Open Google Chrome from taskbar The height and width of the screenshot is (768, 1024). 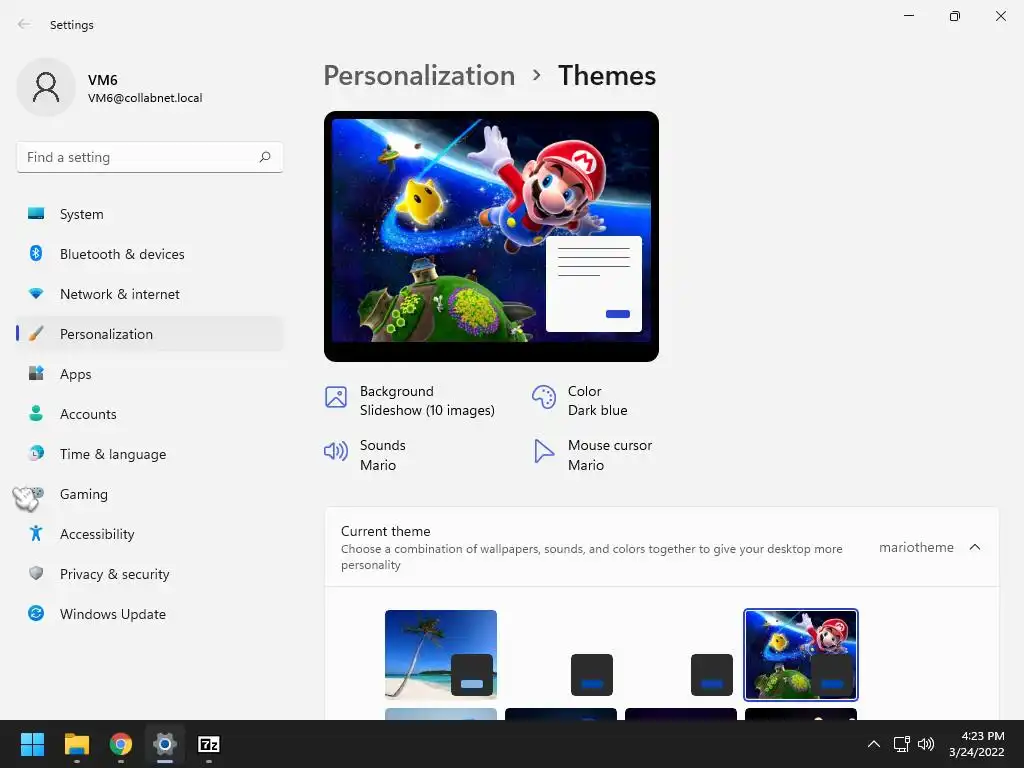121,744
